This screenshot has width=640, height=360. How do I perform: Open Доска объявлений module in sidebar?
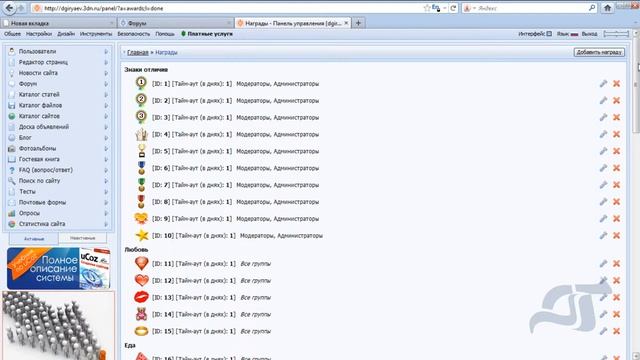point(44,127)
